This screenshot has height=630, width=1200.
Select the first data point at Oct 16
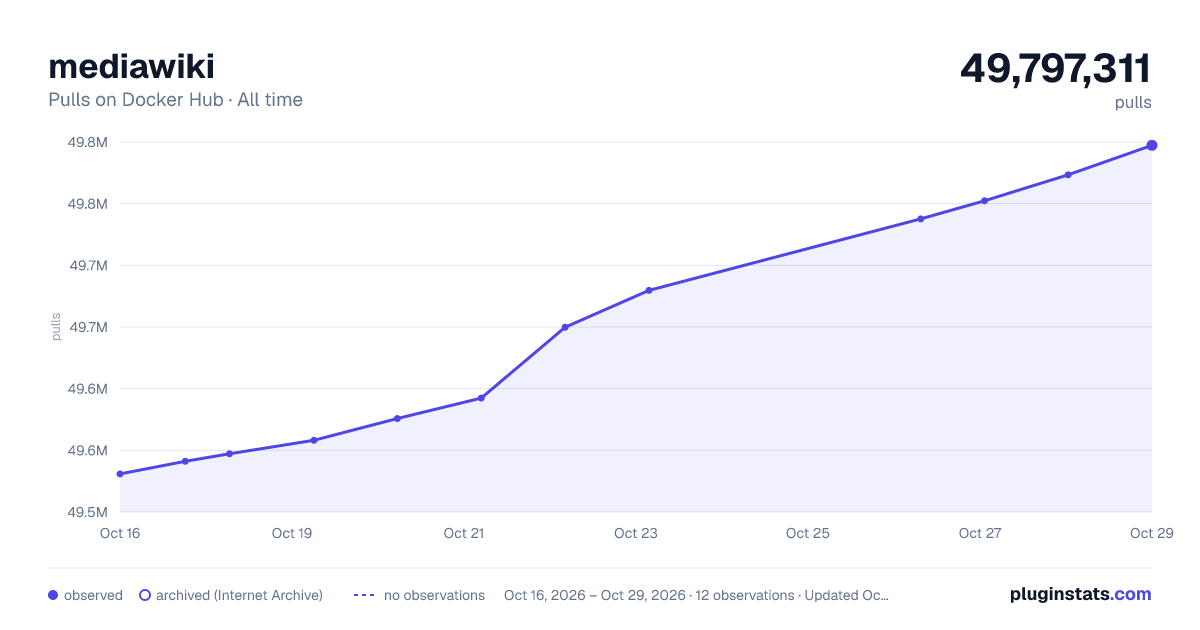tap(120, 474)
